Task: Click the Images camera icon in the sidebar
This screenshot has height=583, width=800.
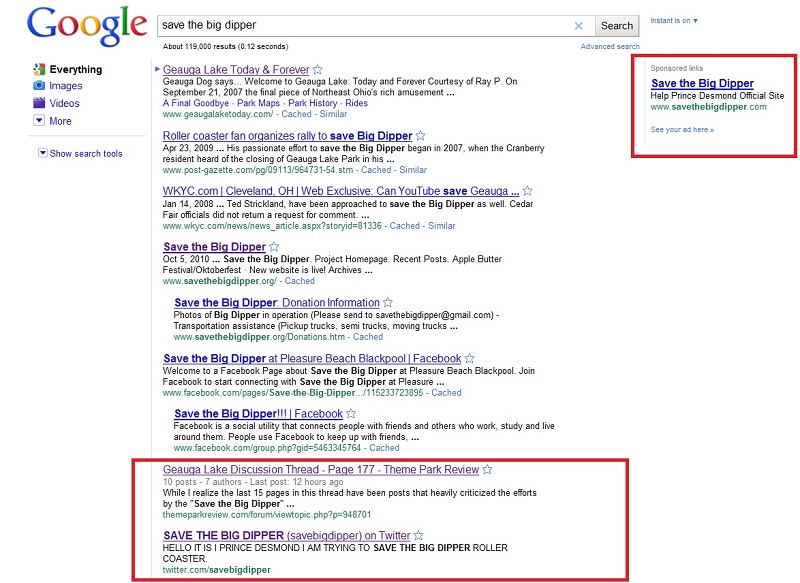Action: pyautogui.click(x=39, y=86)
